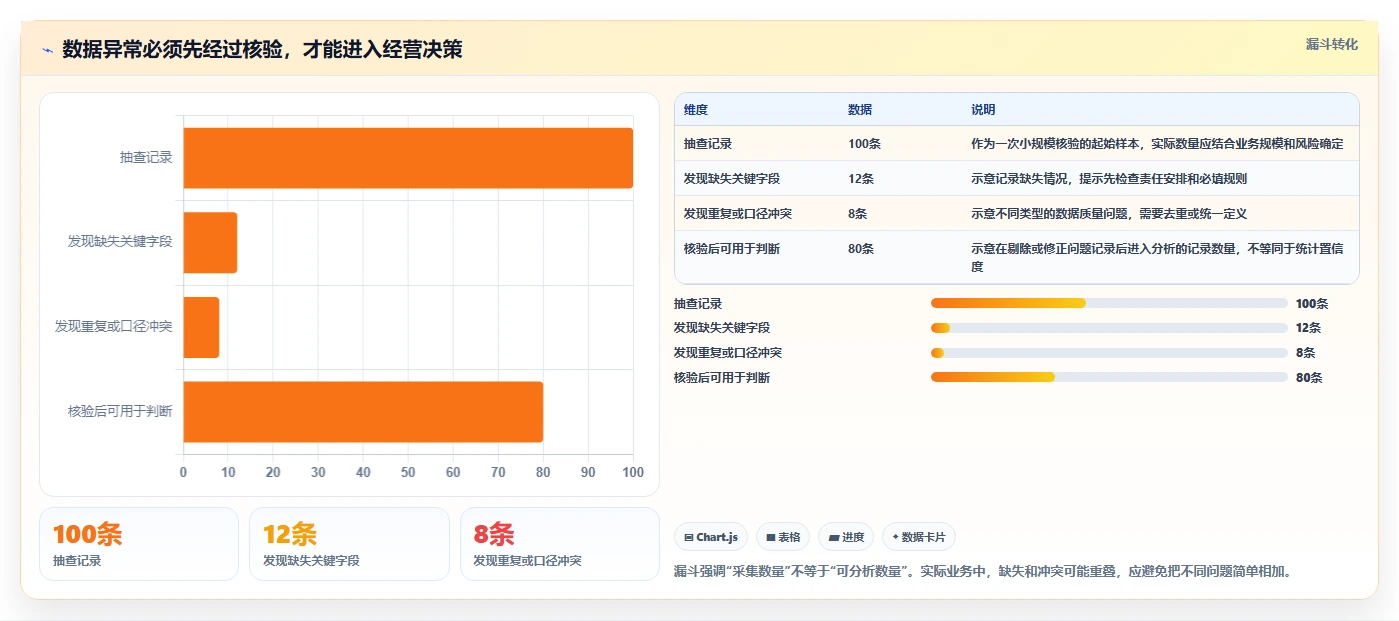Click the 发现缺失关键字段 progress bar showing 12条

coord(1109,328)
